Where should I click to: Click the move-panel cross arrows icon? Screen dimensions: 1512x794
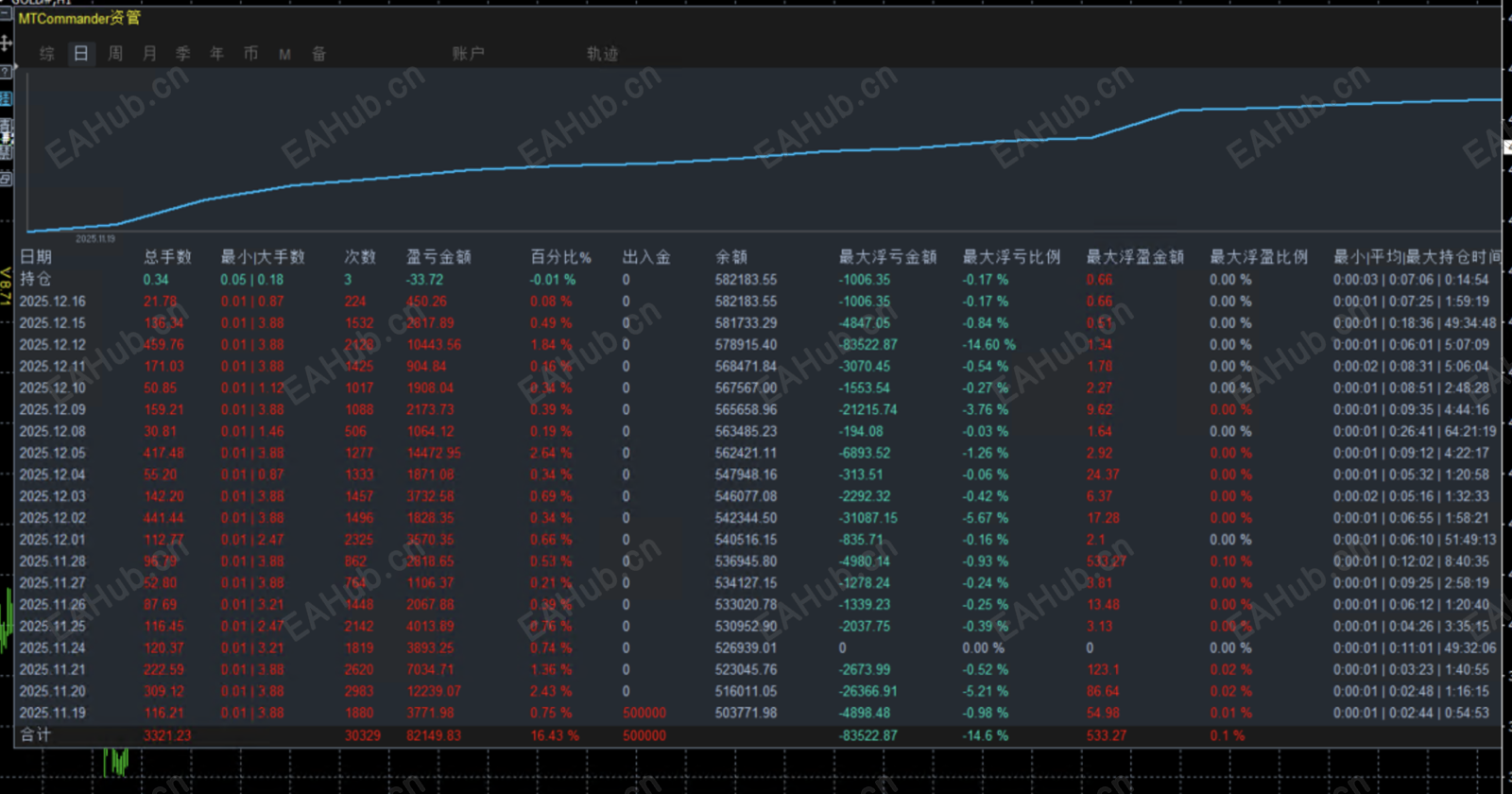click(6, 43)
